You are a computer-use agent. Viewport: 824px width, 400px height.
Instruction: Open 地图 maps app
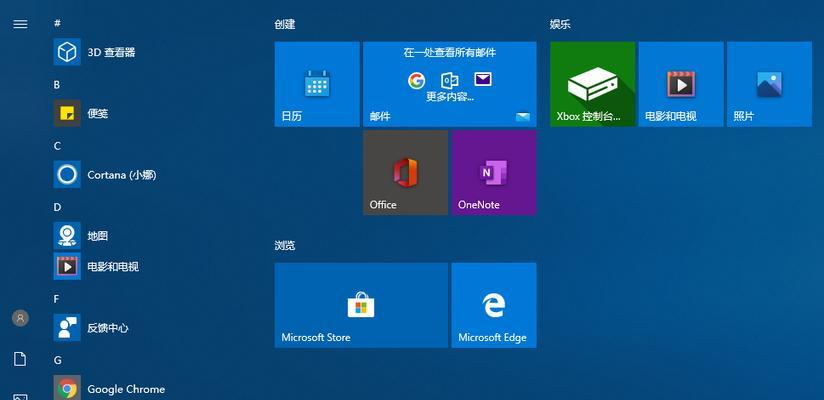coord(81,235)
